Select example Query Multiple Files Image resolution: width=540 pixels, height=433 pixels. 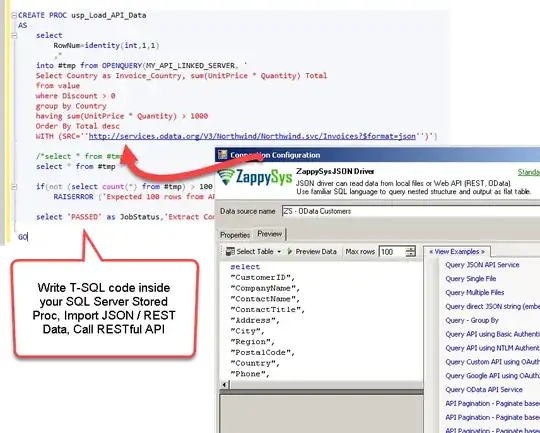click(x=475, y=292)
